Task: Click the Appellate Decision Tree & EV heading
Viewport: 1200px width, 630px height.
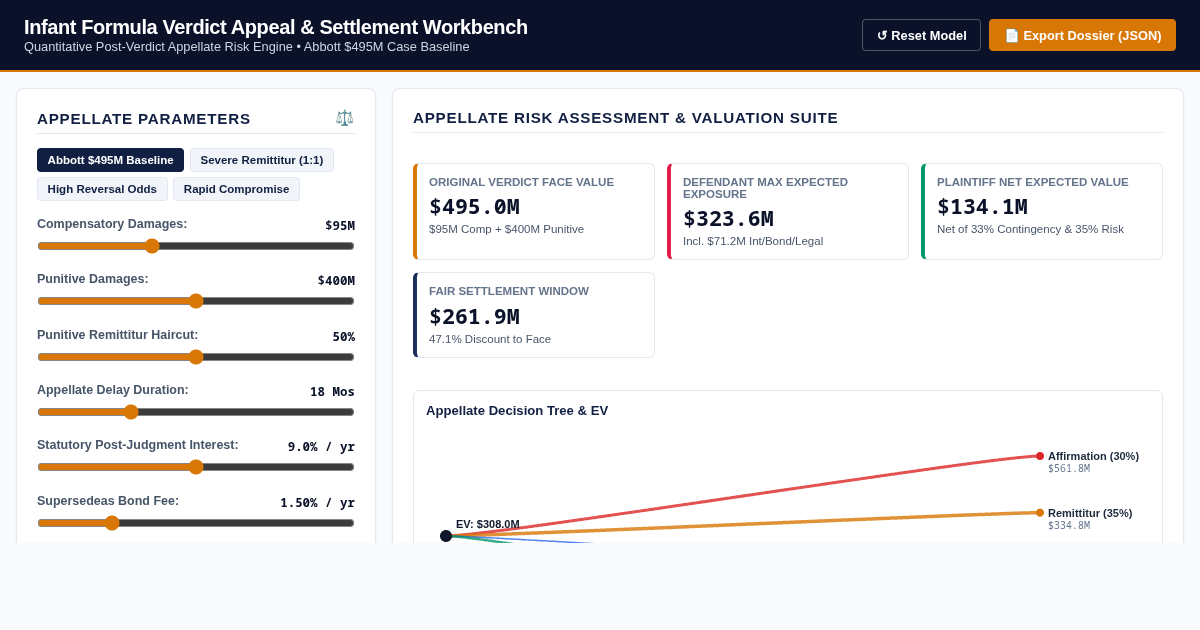Action: click(x=517, y=410)
